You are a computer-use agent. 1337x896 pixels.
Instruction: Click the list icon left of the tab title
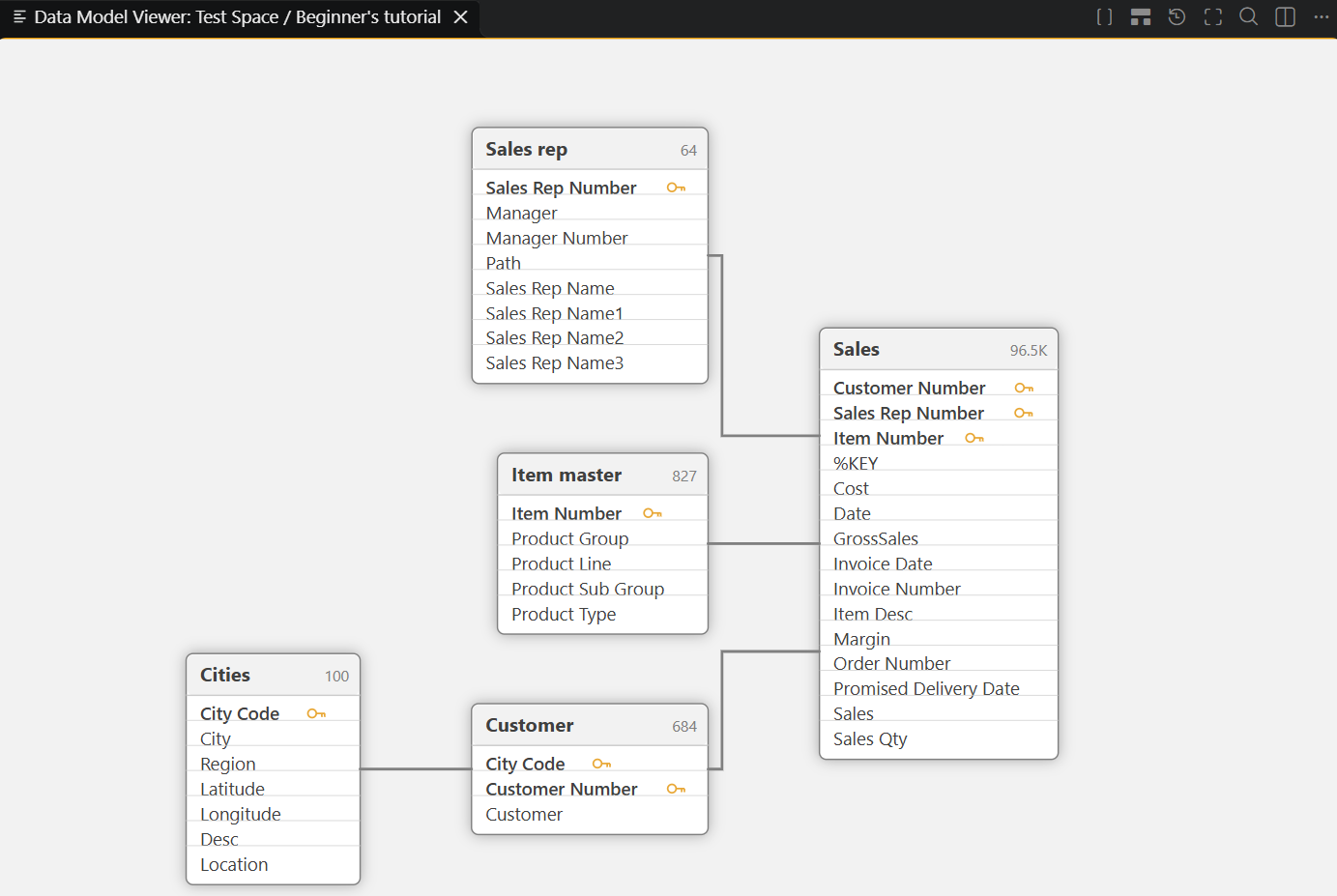tap(19, 17)
